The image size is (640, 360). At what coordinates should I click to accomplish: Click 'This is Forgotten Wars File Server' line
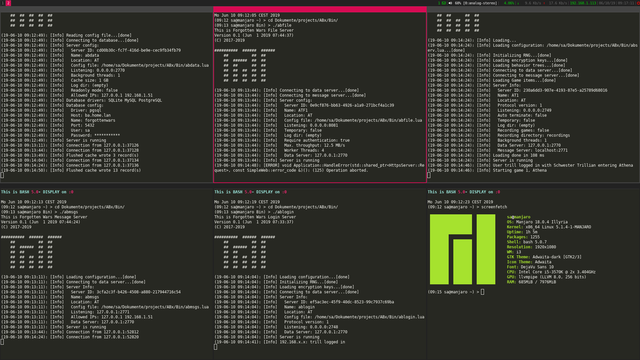254,30
